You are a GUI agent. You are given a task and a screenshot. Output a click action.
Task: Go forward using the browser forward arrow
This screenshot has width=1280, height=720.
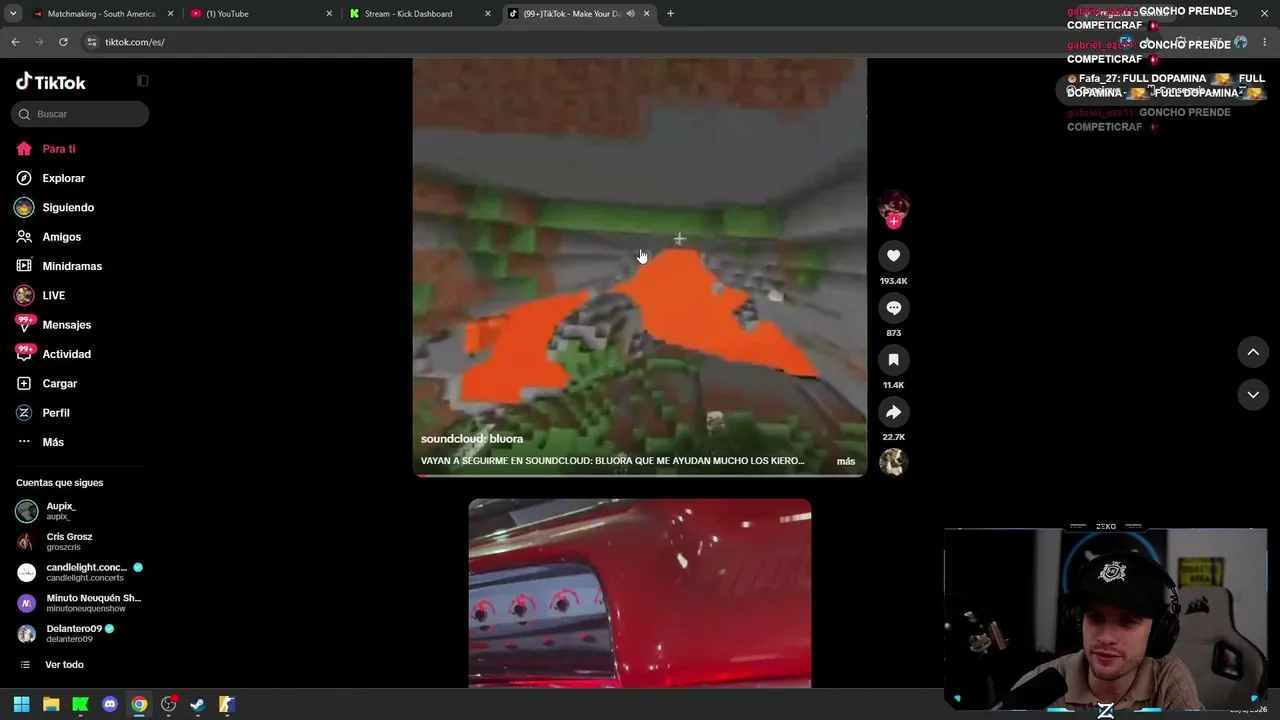[x=39, y=42]
